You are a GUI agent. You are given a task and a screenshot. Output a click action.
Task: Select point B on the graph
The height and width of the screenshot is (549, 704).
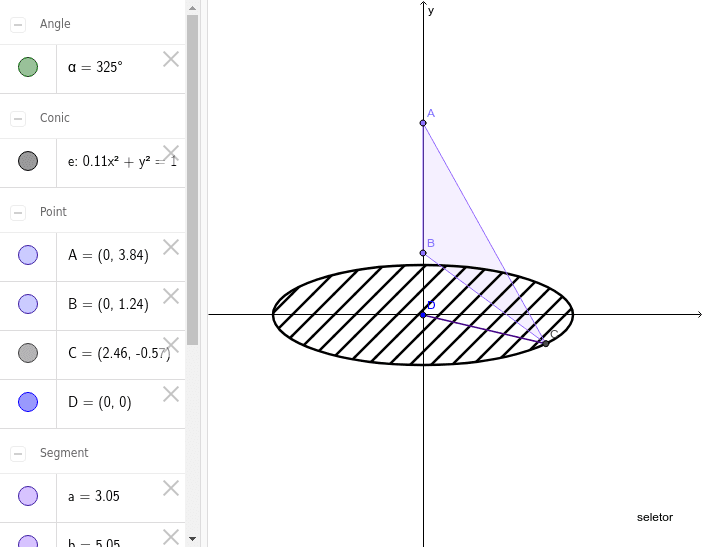click(423, 253)
